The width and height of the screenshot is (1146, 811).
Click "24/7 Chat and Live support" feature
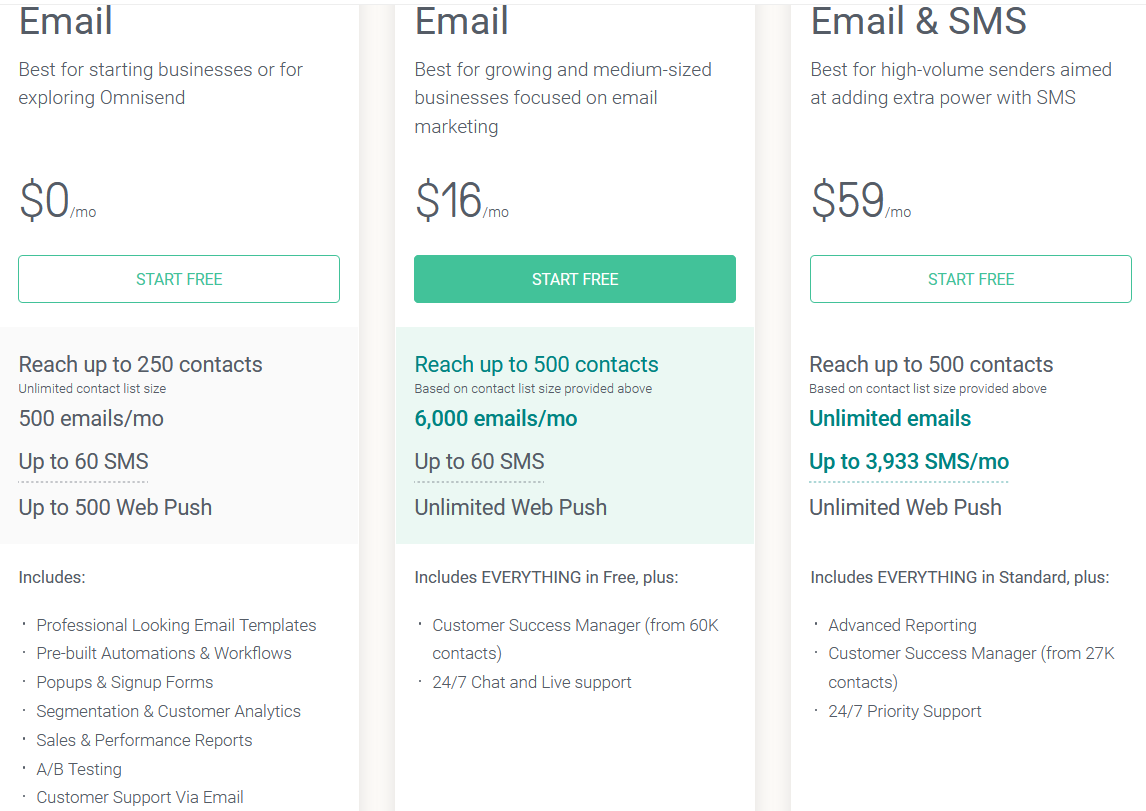531,683
